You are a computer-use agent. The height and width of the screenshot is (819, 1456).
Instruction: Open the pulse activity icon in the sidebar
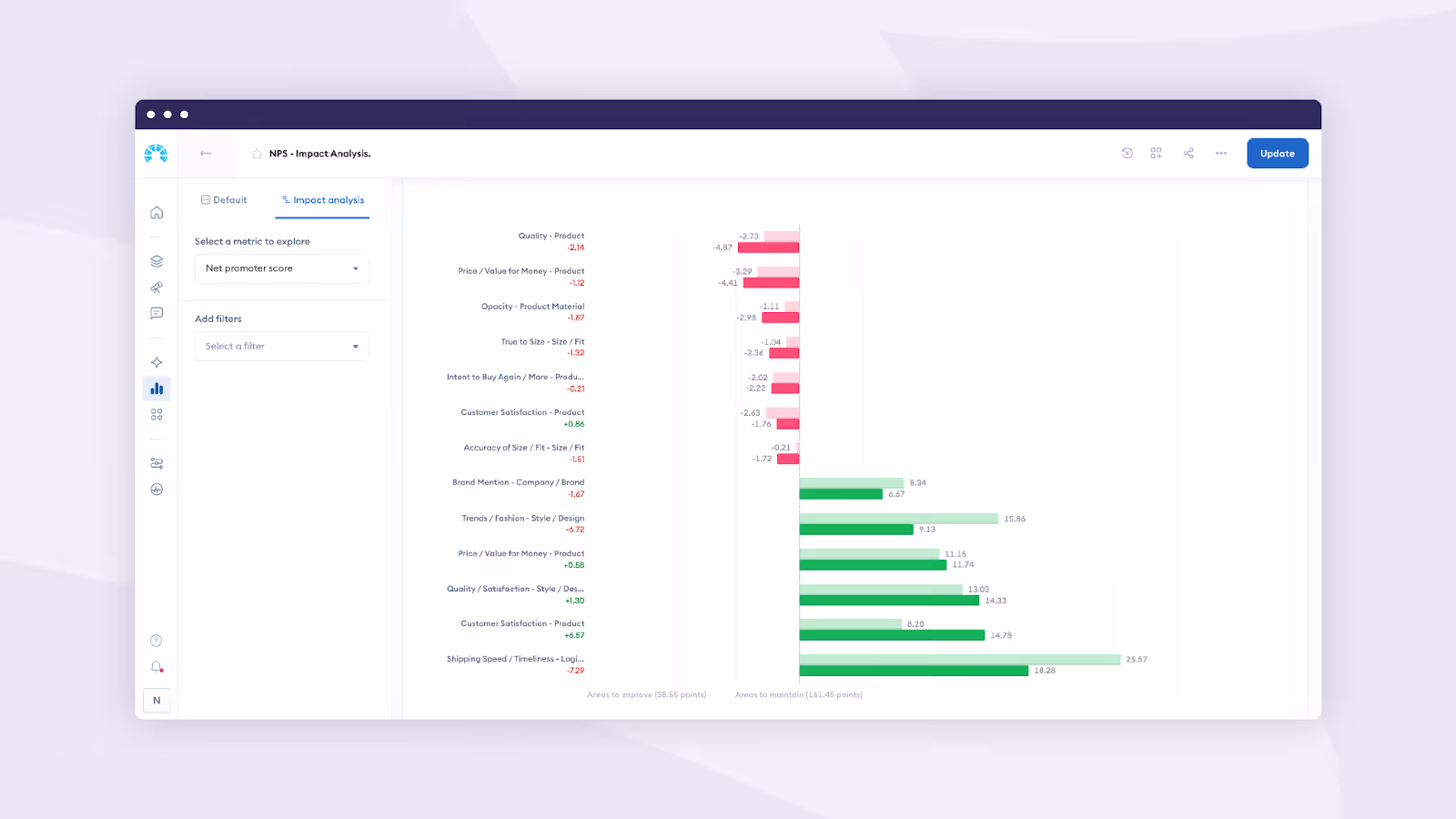pyautogui.click(x=157, y=490)
